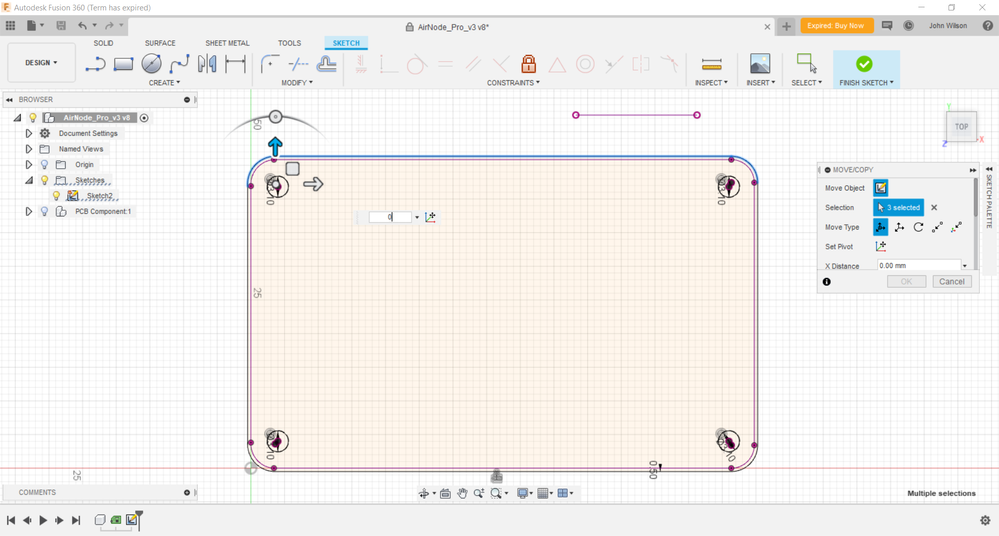Switch to the TOOLS tab

pos(289,43)
